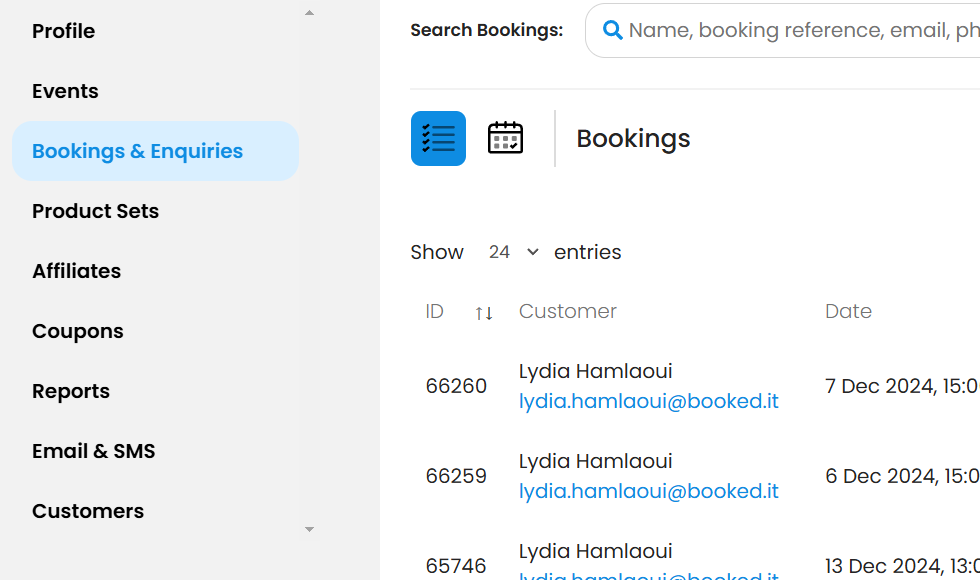The width and height of the screenshot is (980, 580).
Task: Focus the Search Bookings input field
Action: pyautogui.click(x=800, y=30)
